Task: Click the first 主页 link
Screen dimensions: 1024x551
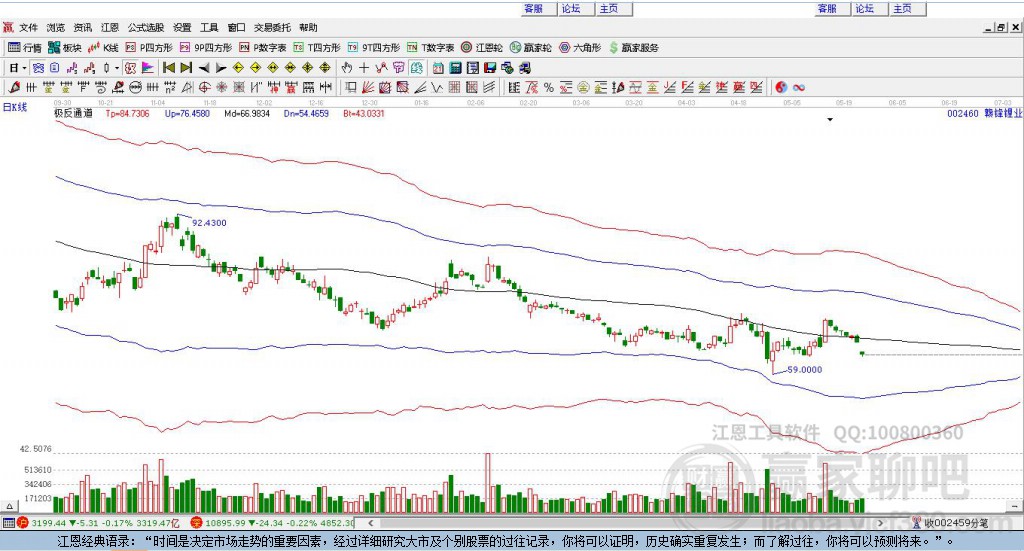Action: click(x=609, y=8)
